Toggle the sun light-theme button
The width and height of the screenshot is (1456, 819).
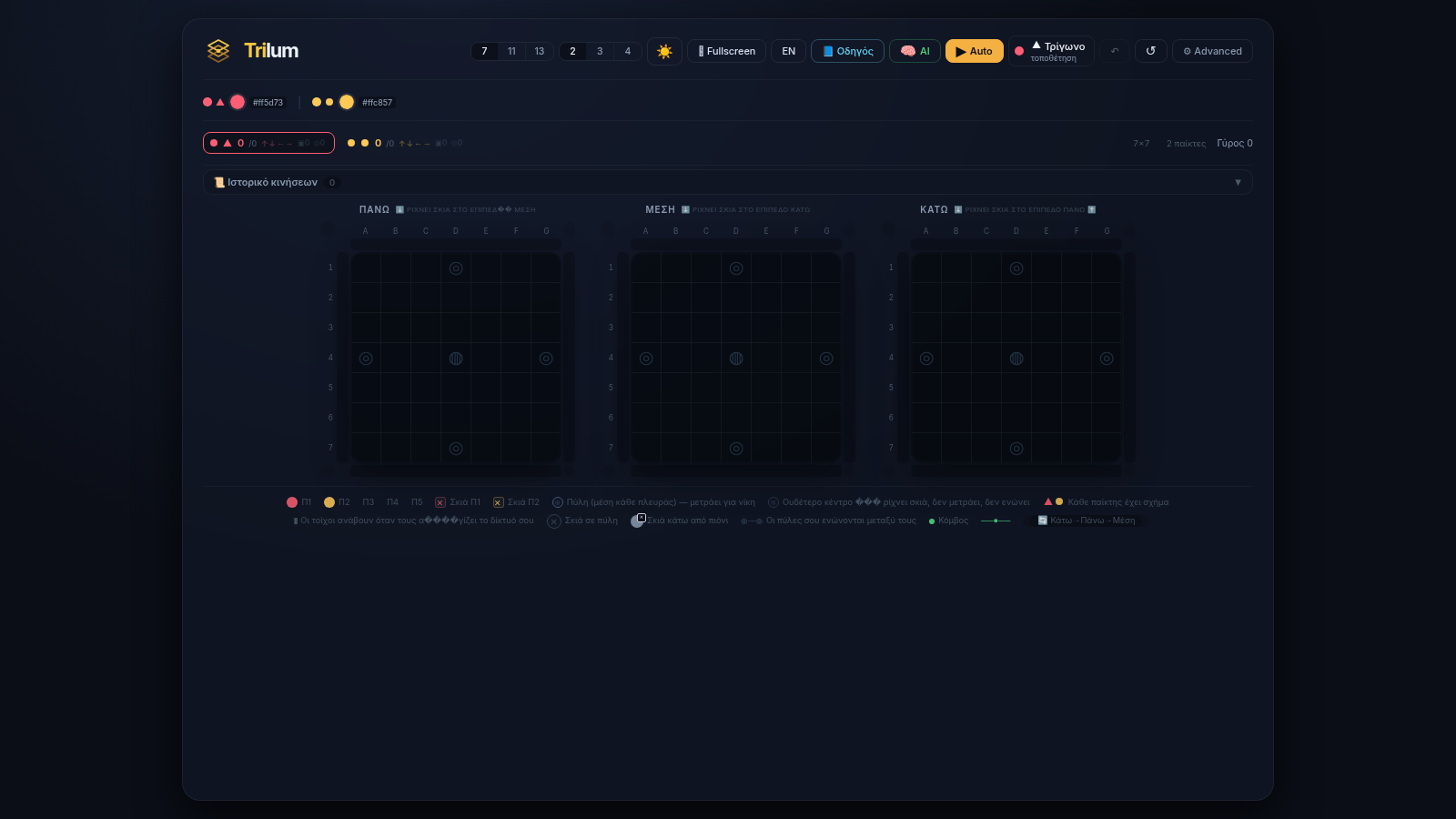click(x=664, y=51)
